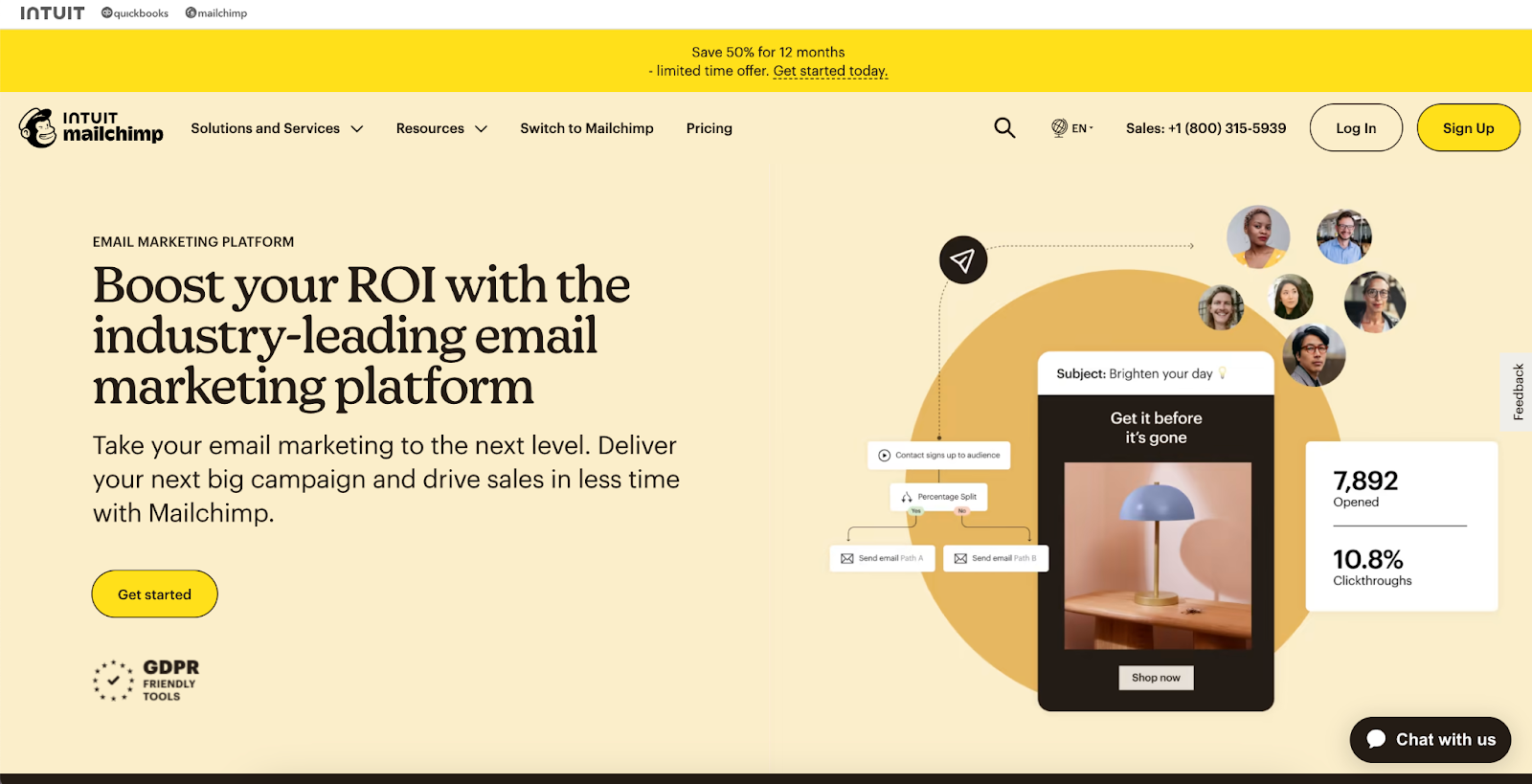Open the search magnifier icon
The image size is (1532, 784).
pyautogui.click(x=1004, y=127)
